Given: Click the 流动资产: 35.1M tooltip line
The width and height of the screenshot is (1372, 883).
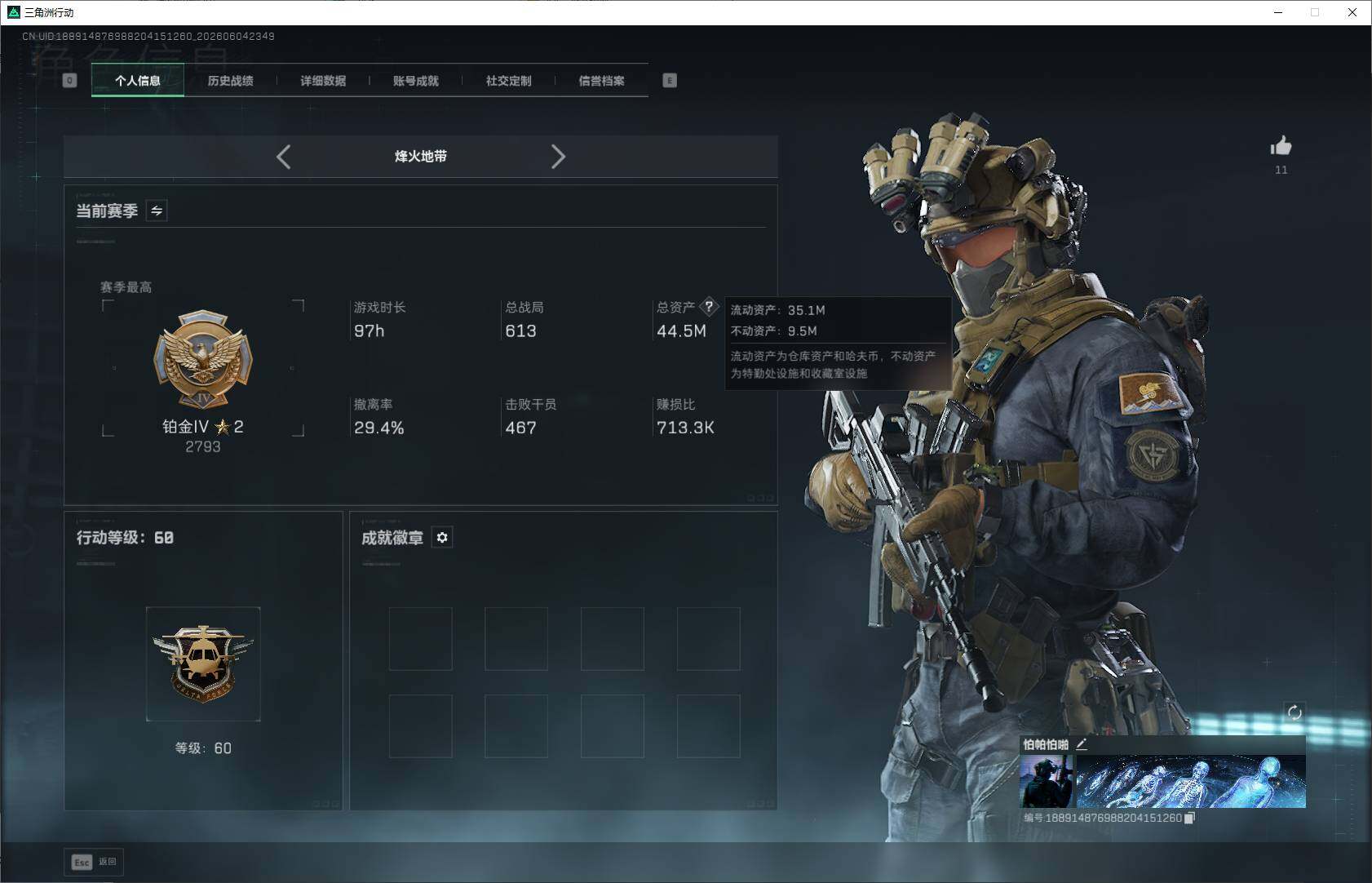Looking at the screenshot, I should click(x=777, y=310).
